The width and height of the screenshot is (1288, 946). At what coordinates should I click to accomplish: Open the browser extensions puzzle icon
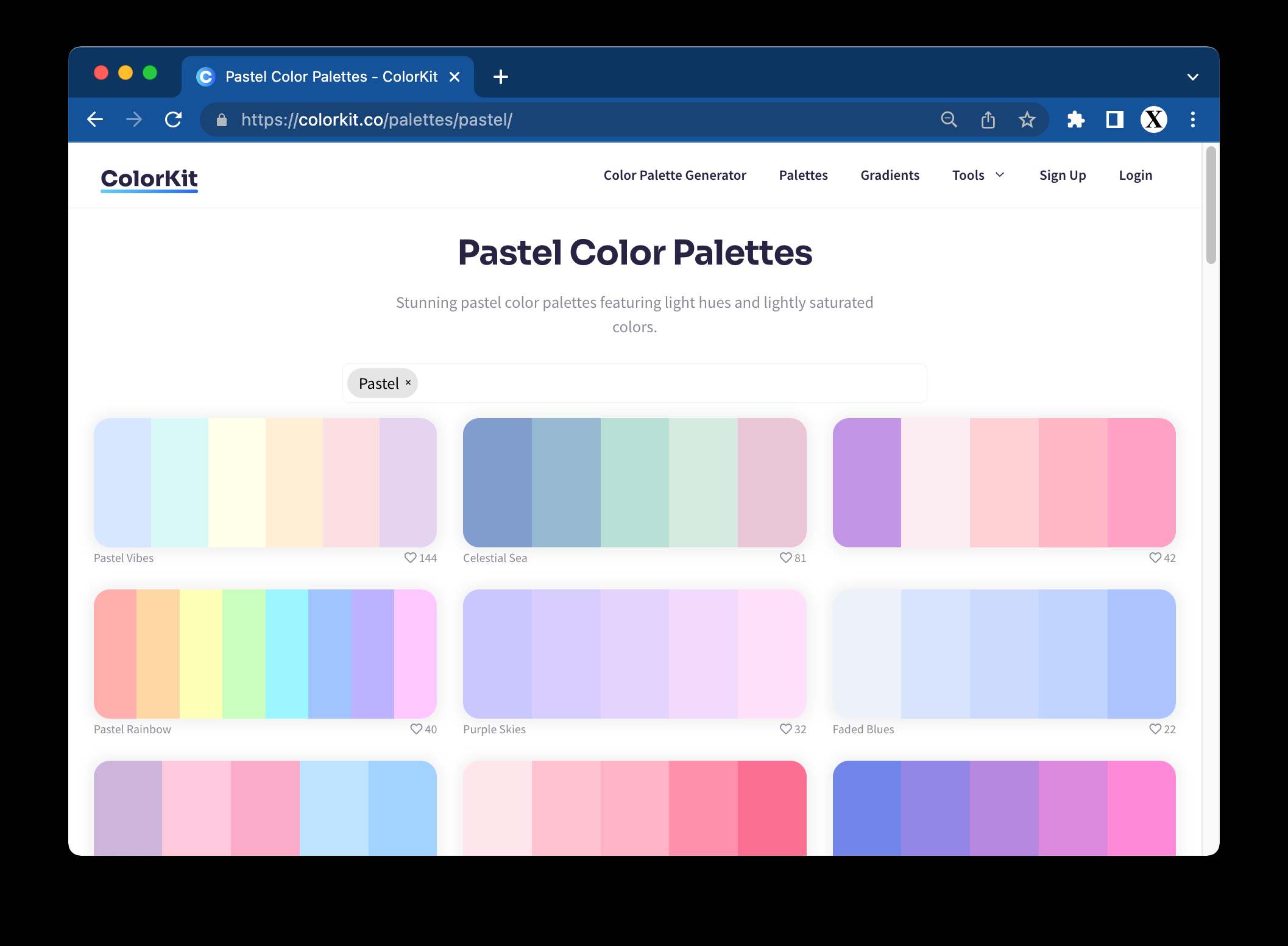pyautogui.click(x=1076, y=119)
